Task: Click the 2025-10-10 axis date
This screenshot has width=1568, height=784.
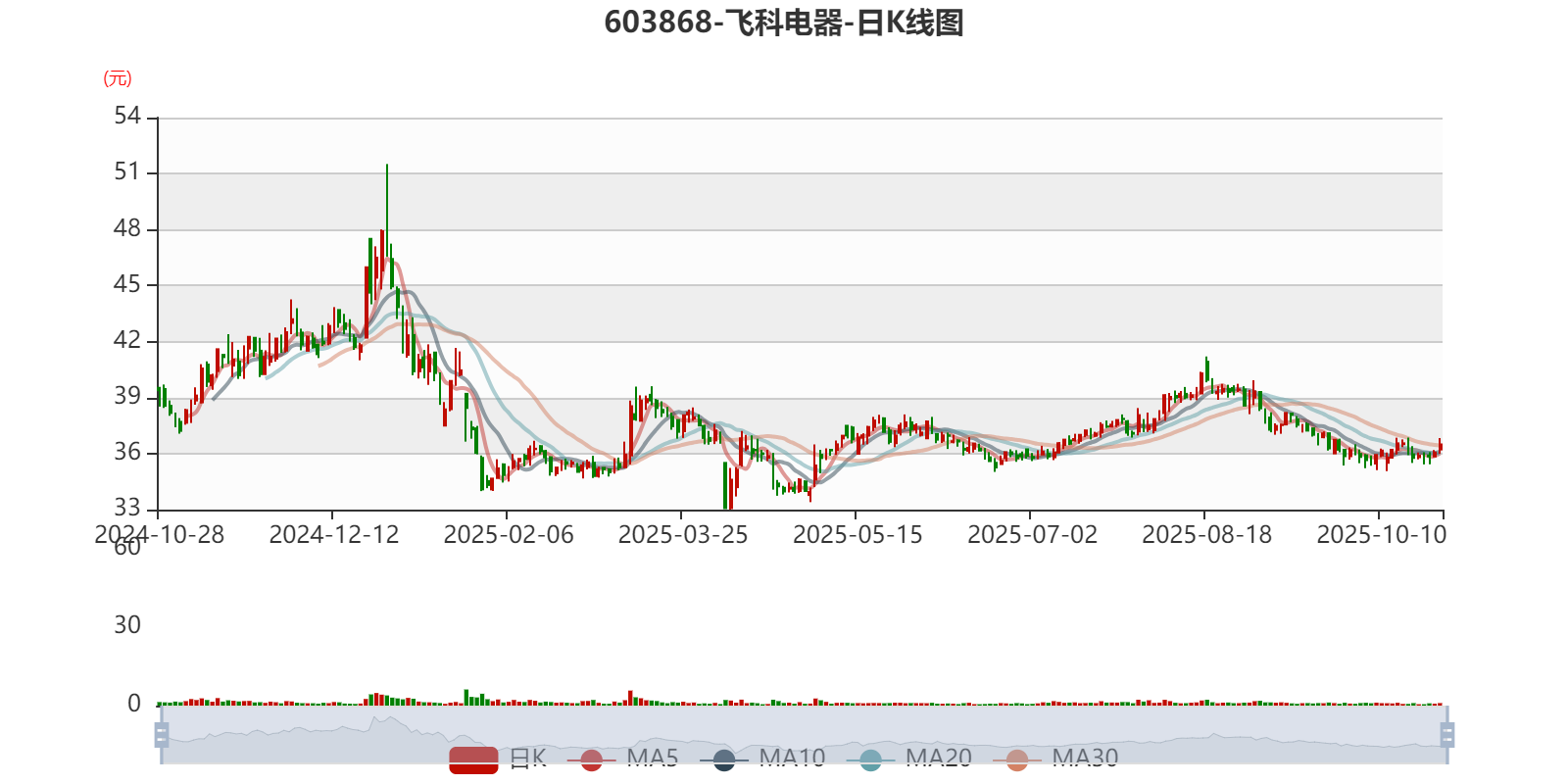Action: pos(1381,534)
